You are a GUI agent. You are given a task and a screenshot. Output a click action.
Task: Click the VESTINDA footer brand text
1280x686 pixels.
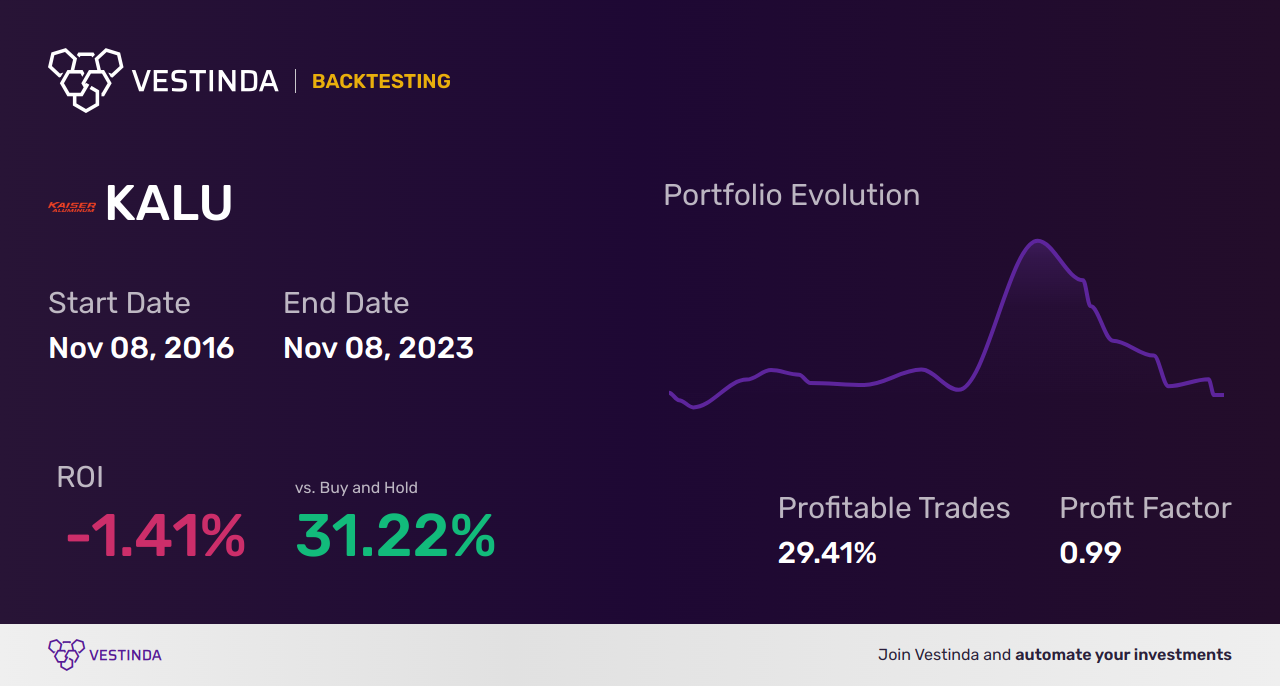click(125, 655)
